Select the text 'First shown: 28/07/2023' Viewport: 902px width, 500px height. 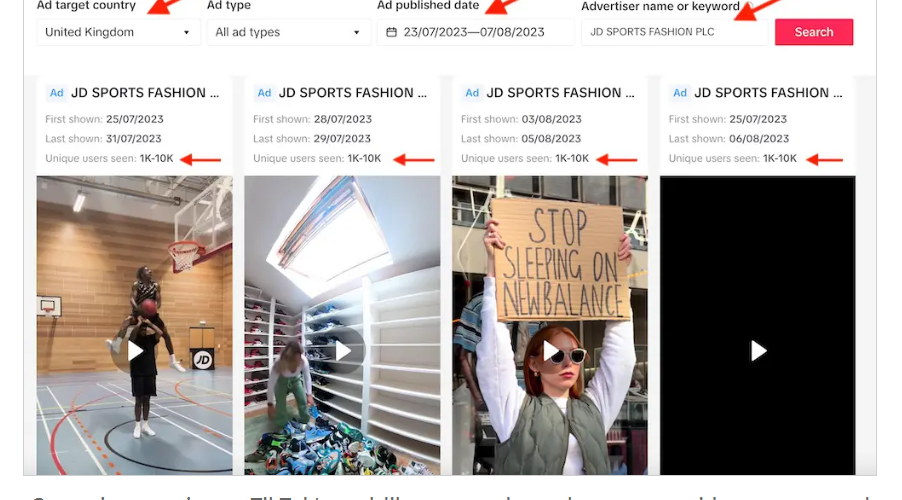click(312, 119)
